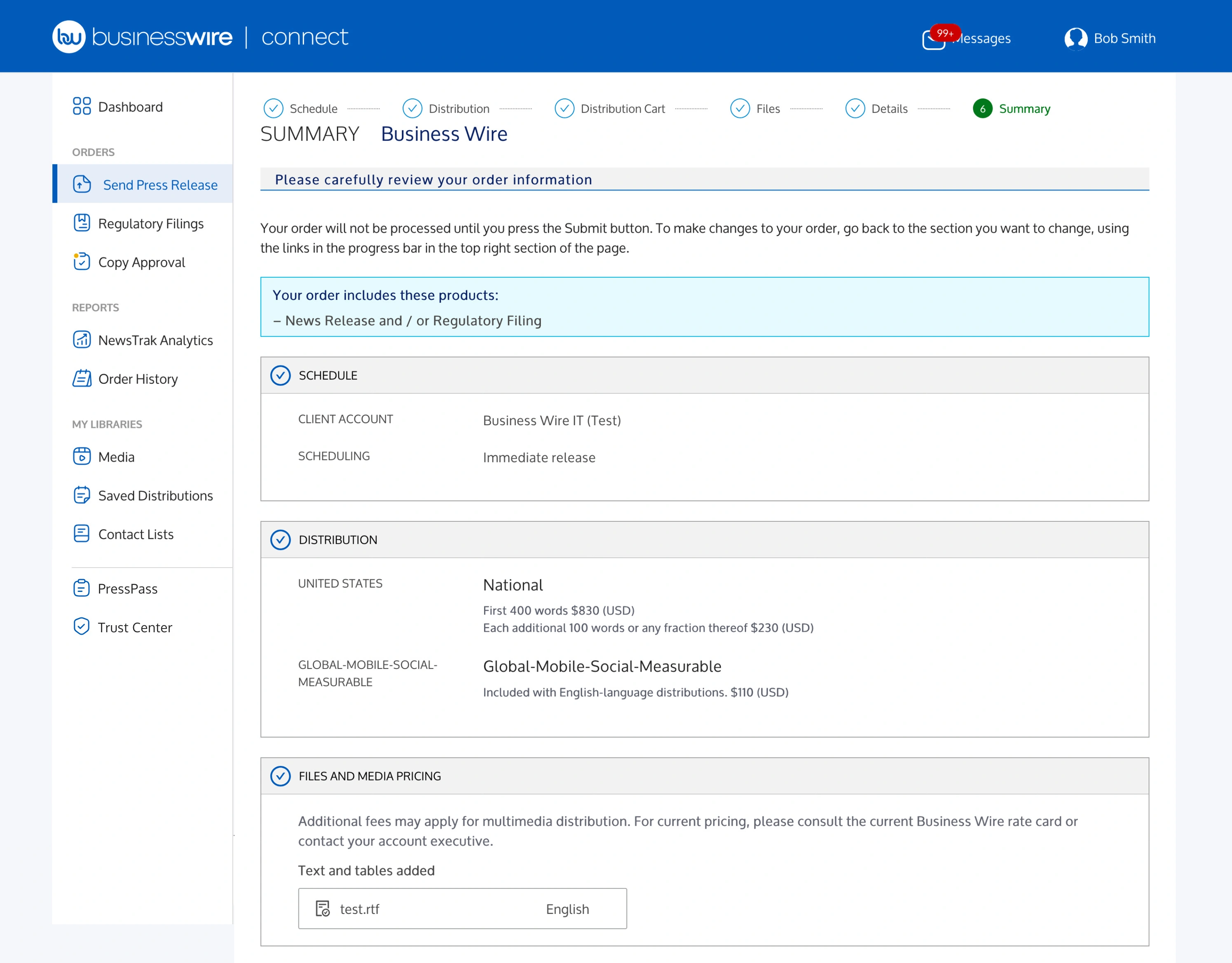Click the 'connect' wordmark in header
The height and width of the screenshot is (963, 1232).
[x=304, y=37]
